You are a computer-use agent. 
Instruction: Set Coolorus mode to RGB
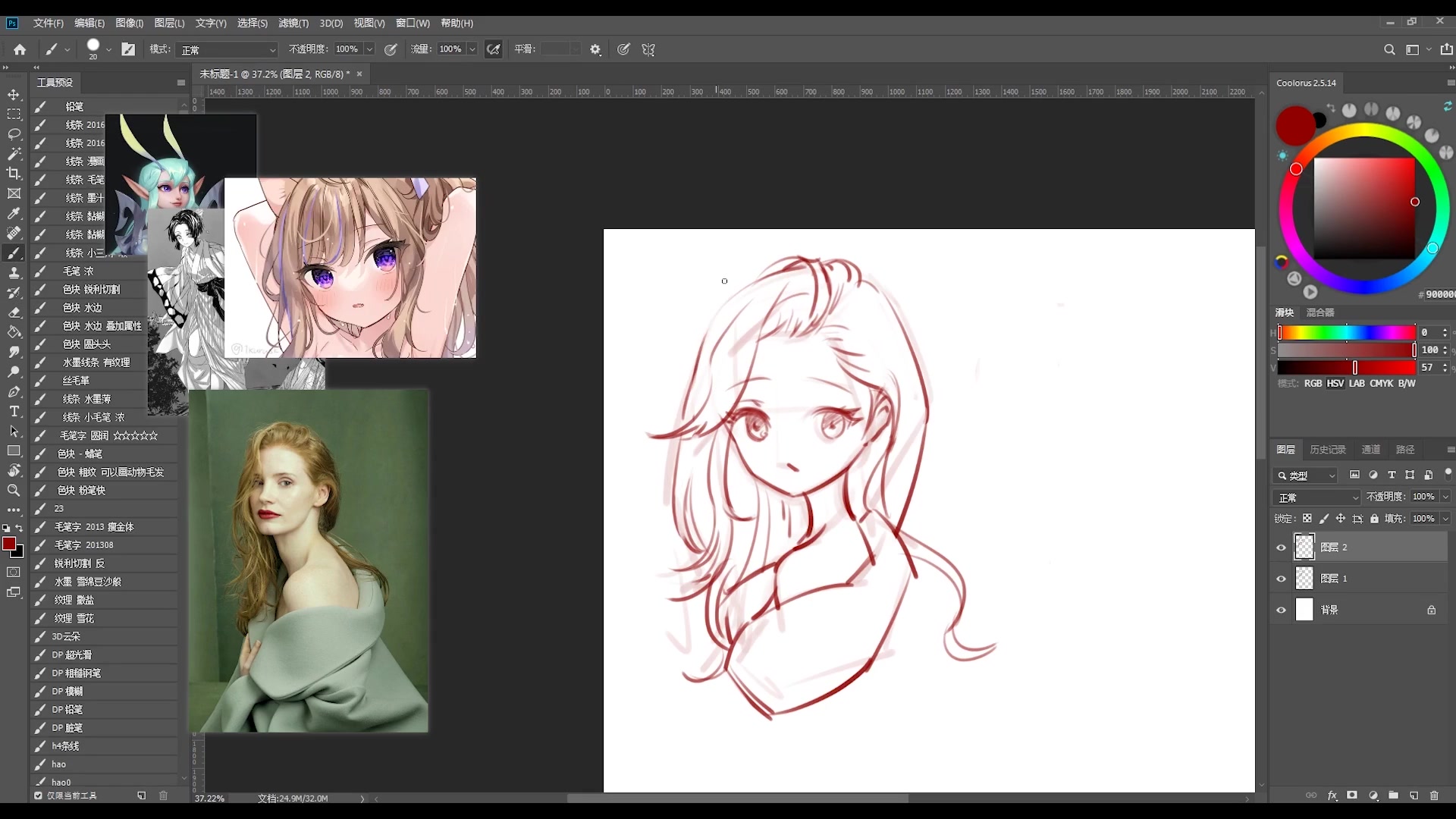pos(1313,384)
